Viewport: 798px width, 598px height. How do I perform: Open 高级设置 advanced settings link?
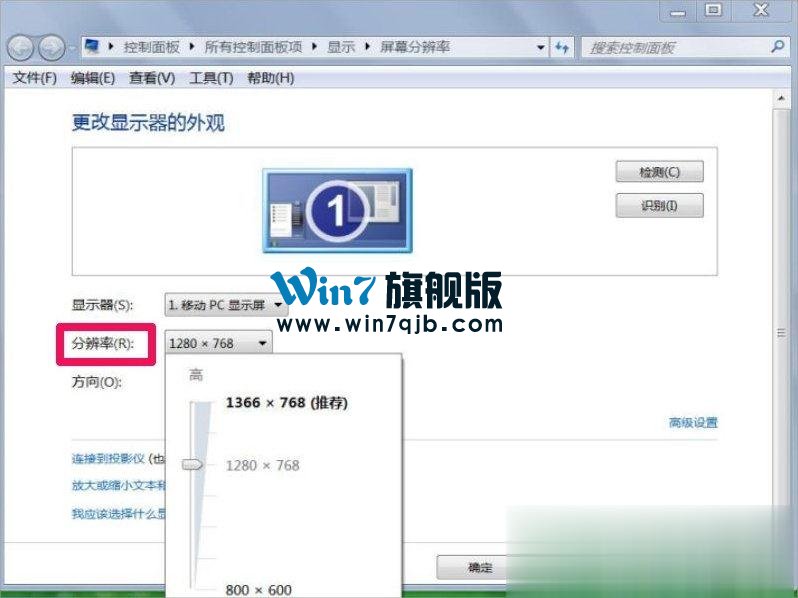click(x=693, y=422)
